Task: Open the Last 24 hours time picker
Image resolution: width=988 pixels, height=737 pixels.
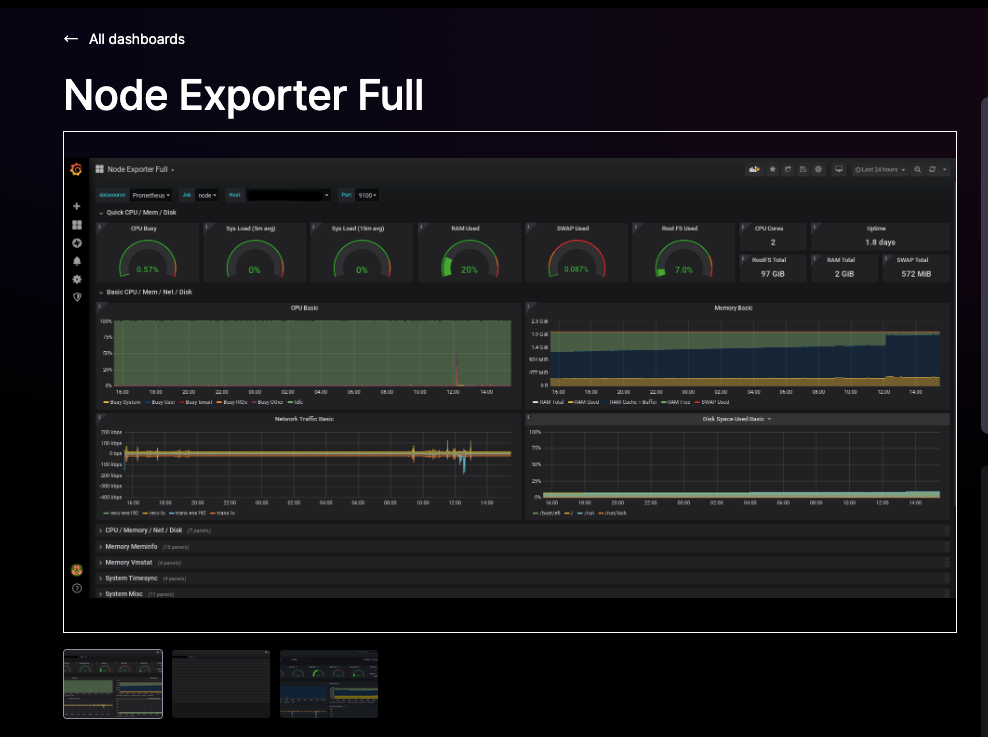Action: pos(880,169)
